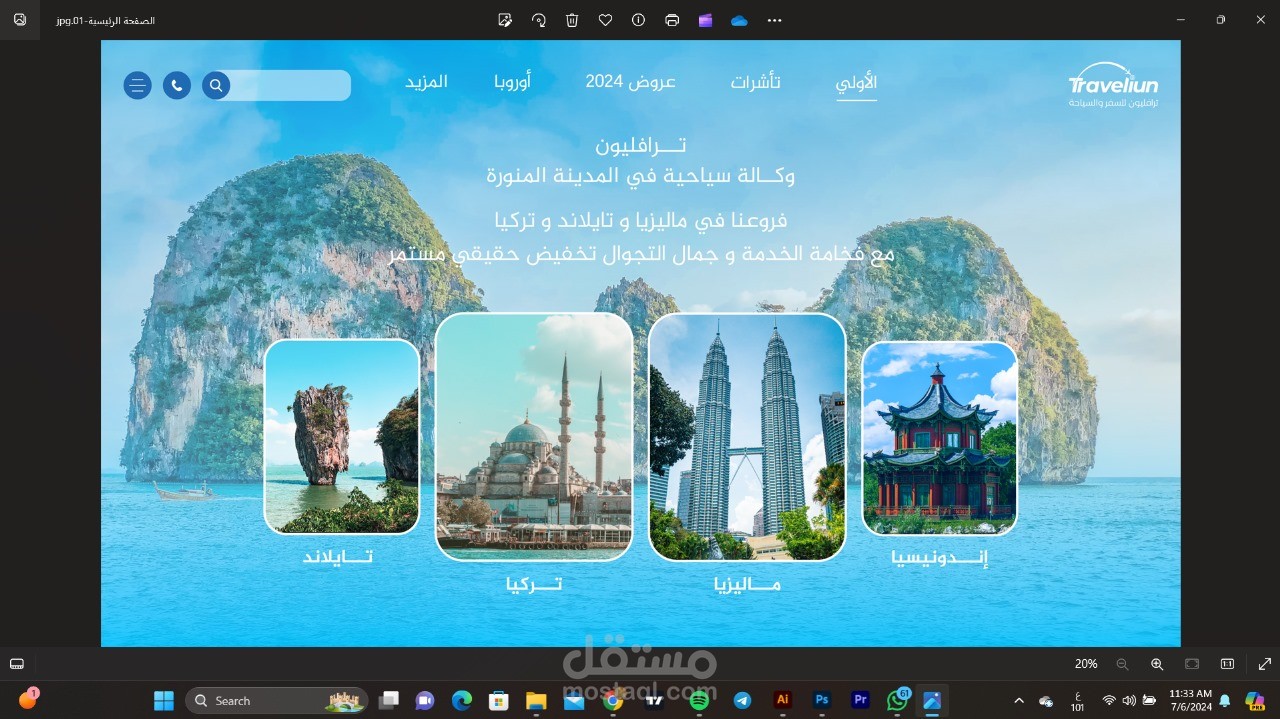Screen dimensions: 1280x719
Task: Click the Traveliun logo in the mockup
Action: tap(1113, 85)
